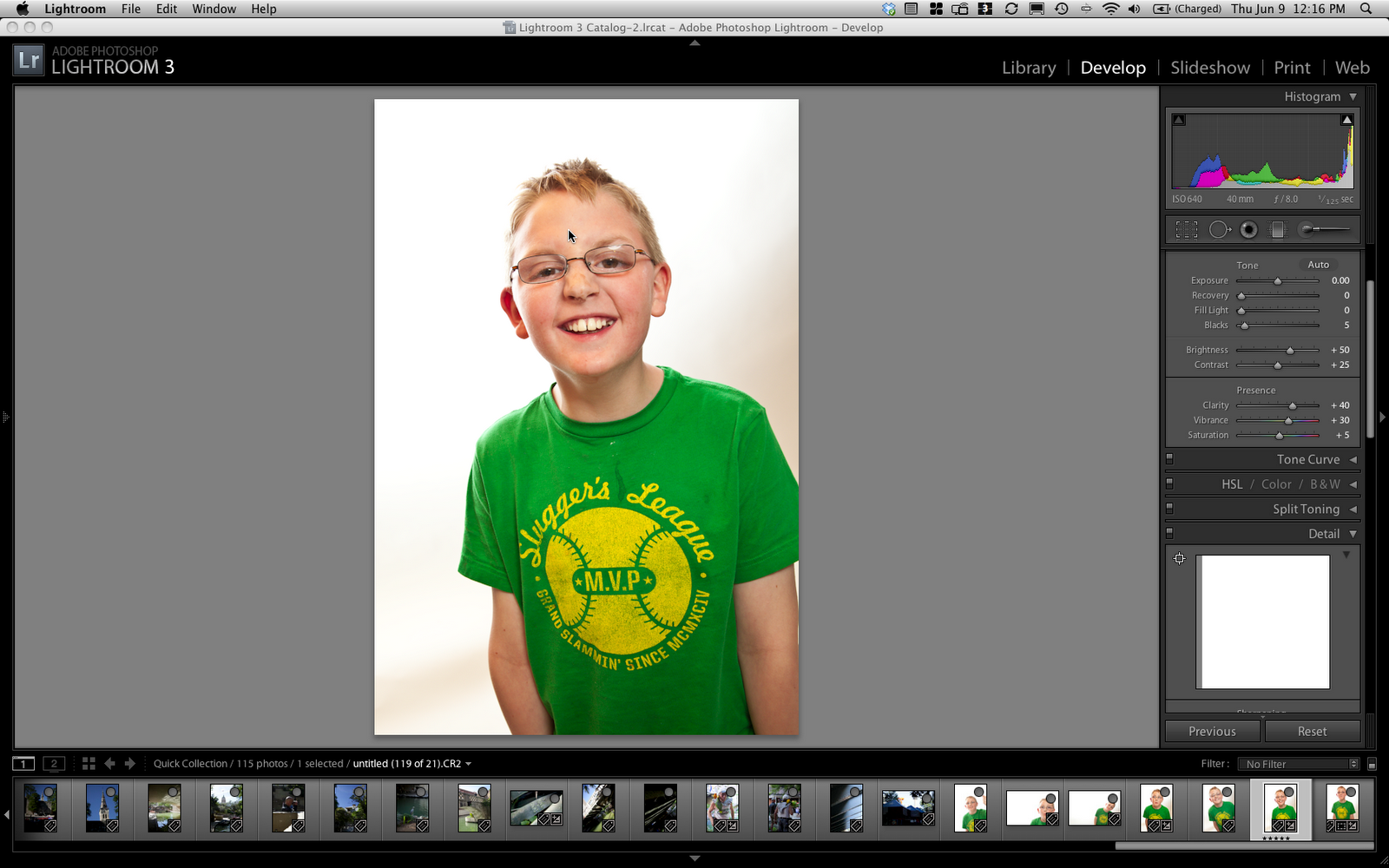1389x868 pixels.
Task: Click the detail preview white box
Action: 1262,621
